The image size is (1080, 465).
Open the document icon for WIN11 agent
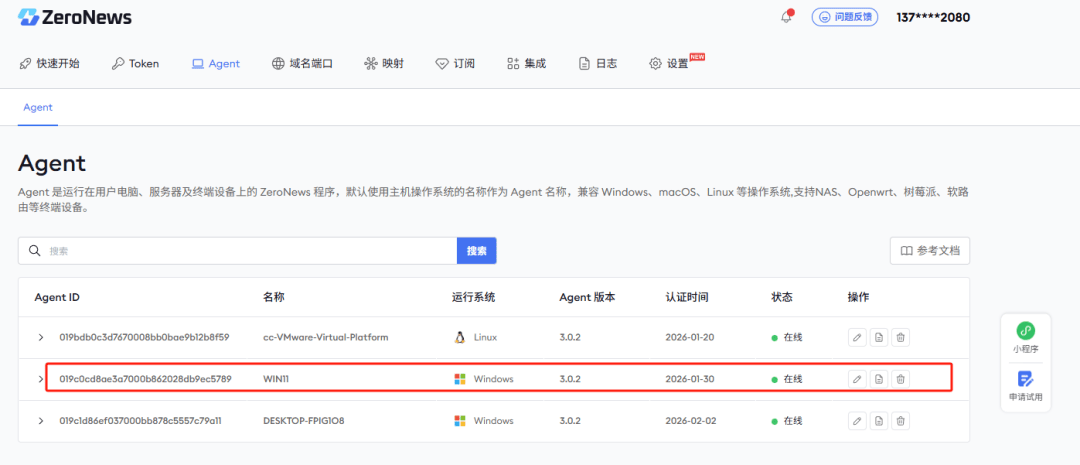pyautogui.click(x=879, y=379)
